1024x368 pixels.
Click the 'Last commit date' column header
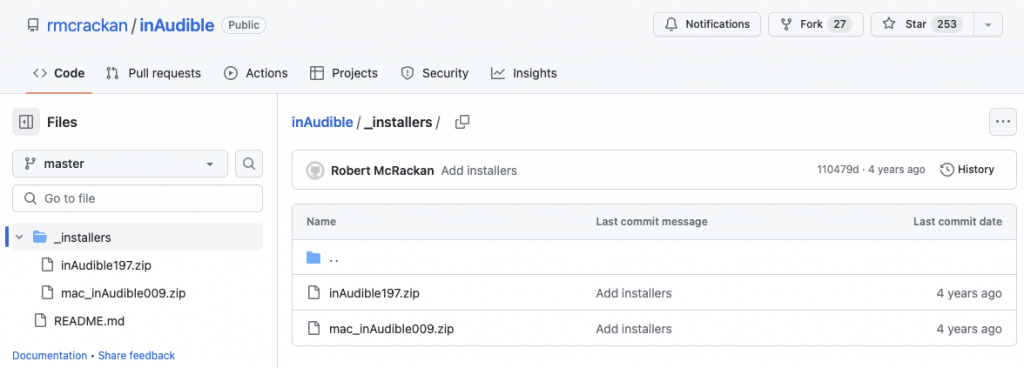(x=957, y=222)
